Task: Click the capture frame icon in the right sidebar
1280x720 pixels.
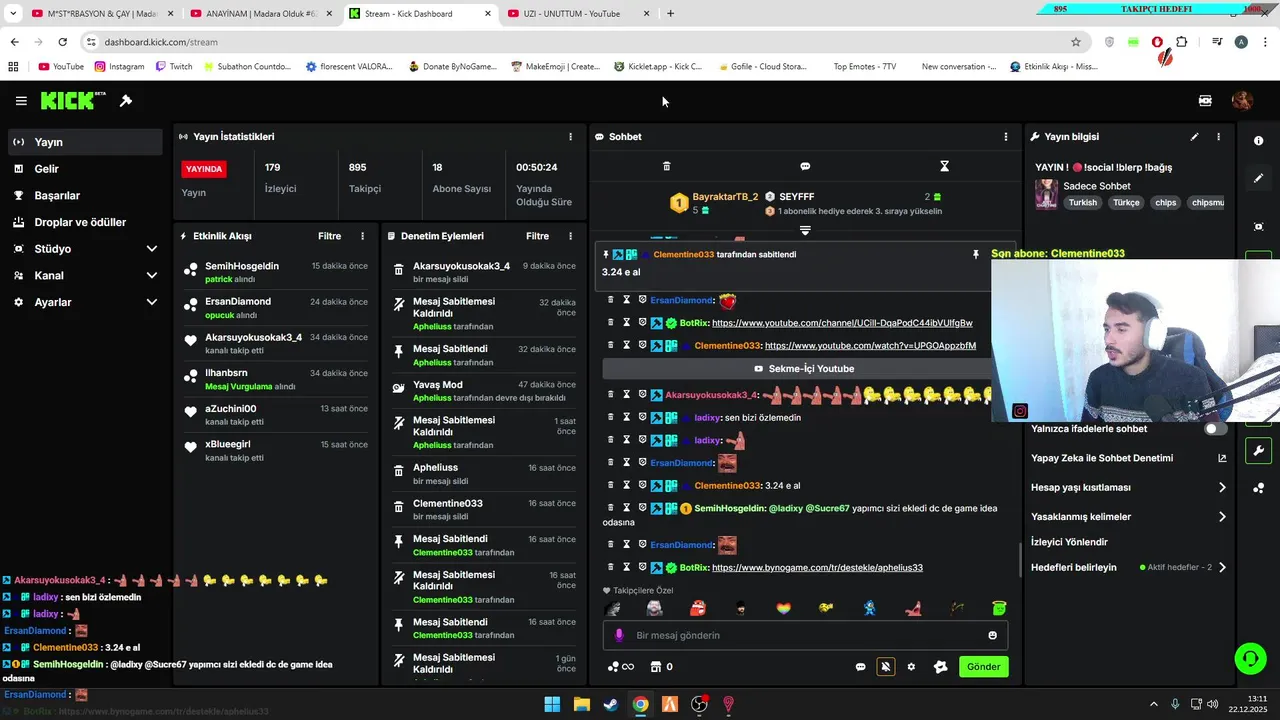Action: click(x=1258, y=227)
